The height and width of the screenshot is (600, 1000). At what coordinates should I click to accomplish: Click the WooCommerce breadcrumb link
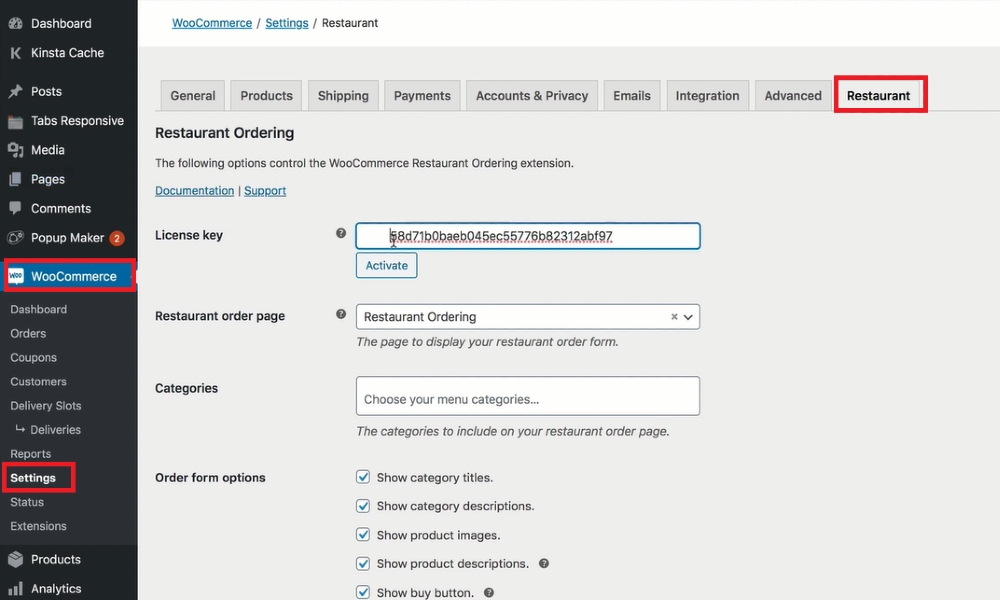(x=212, y=23)
